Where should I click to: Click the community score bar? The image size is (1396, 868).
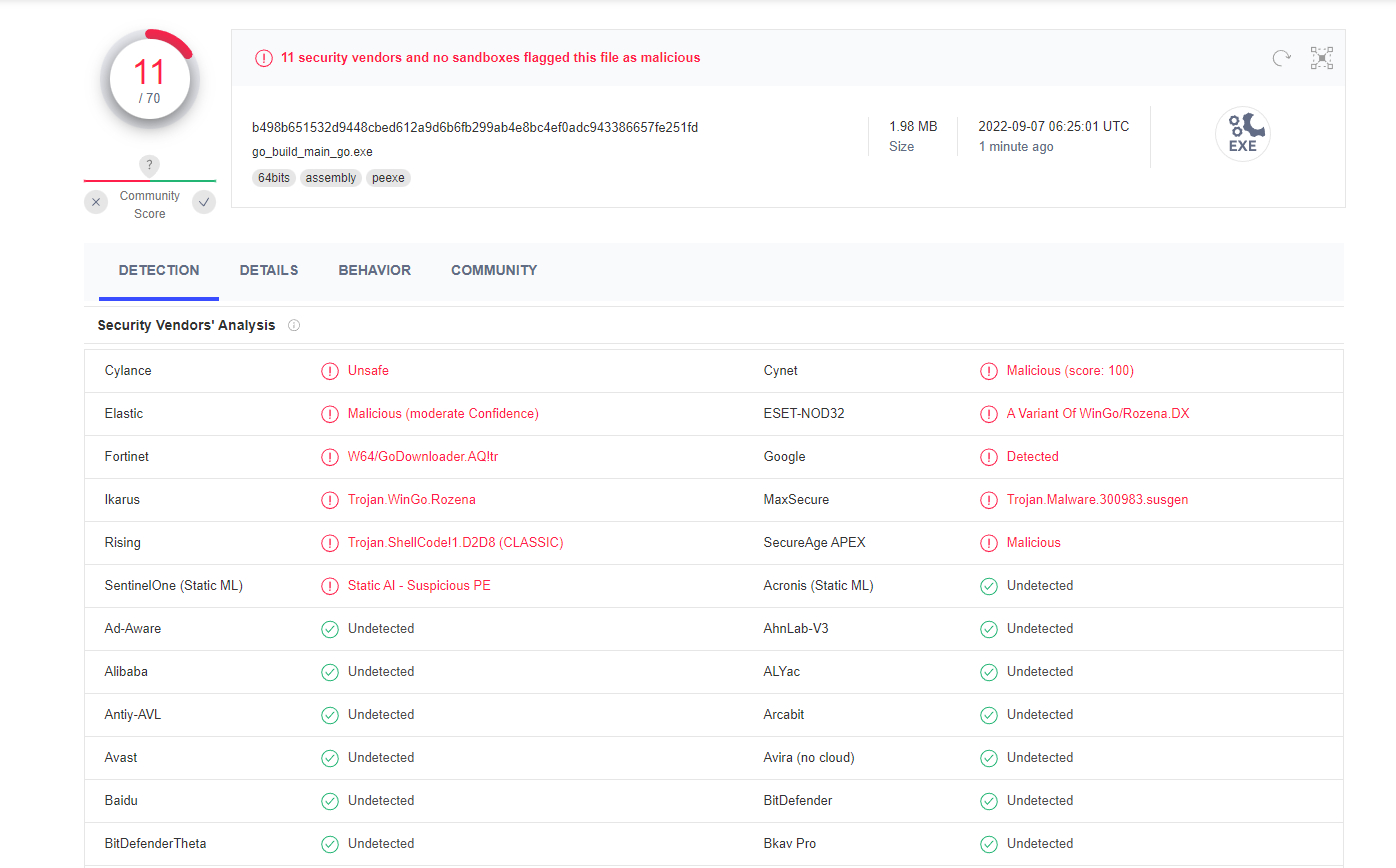pyautogui.click(x=150, y=181)
